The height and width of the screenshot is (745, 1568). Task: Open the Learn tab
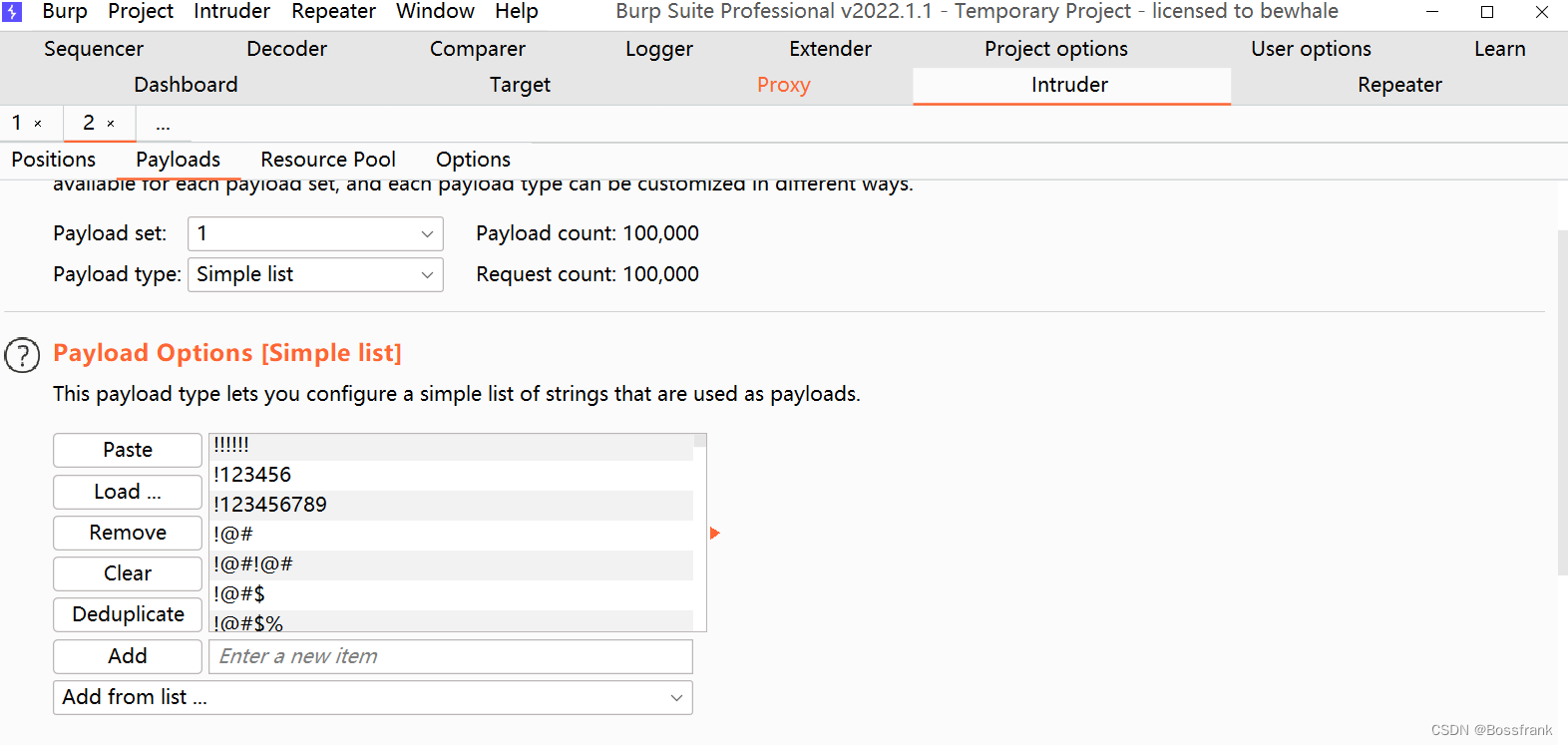pyautogui.click(x=1499, y=49)
